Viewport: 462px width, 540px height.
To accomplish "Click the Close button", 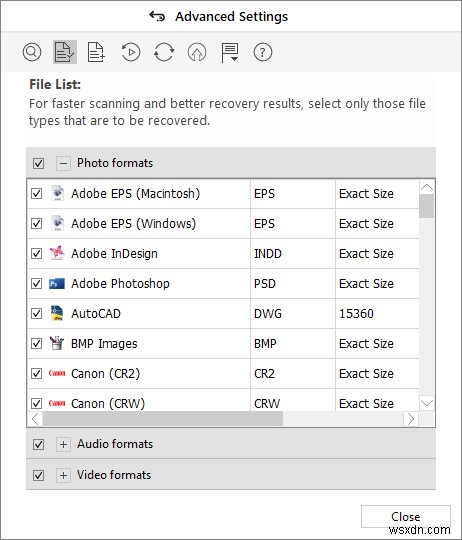I will click(406, 517).
